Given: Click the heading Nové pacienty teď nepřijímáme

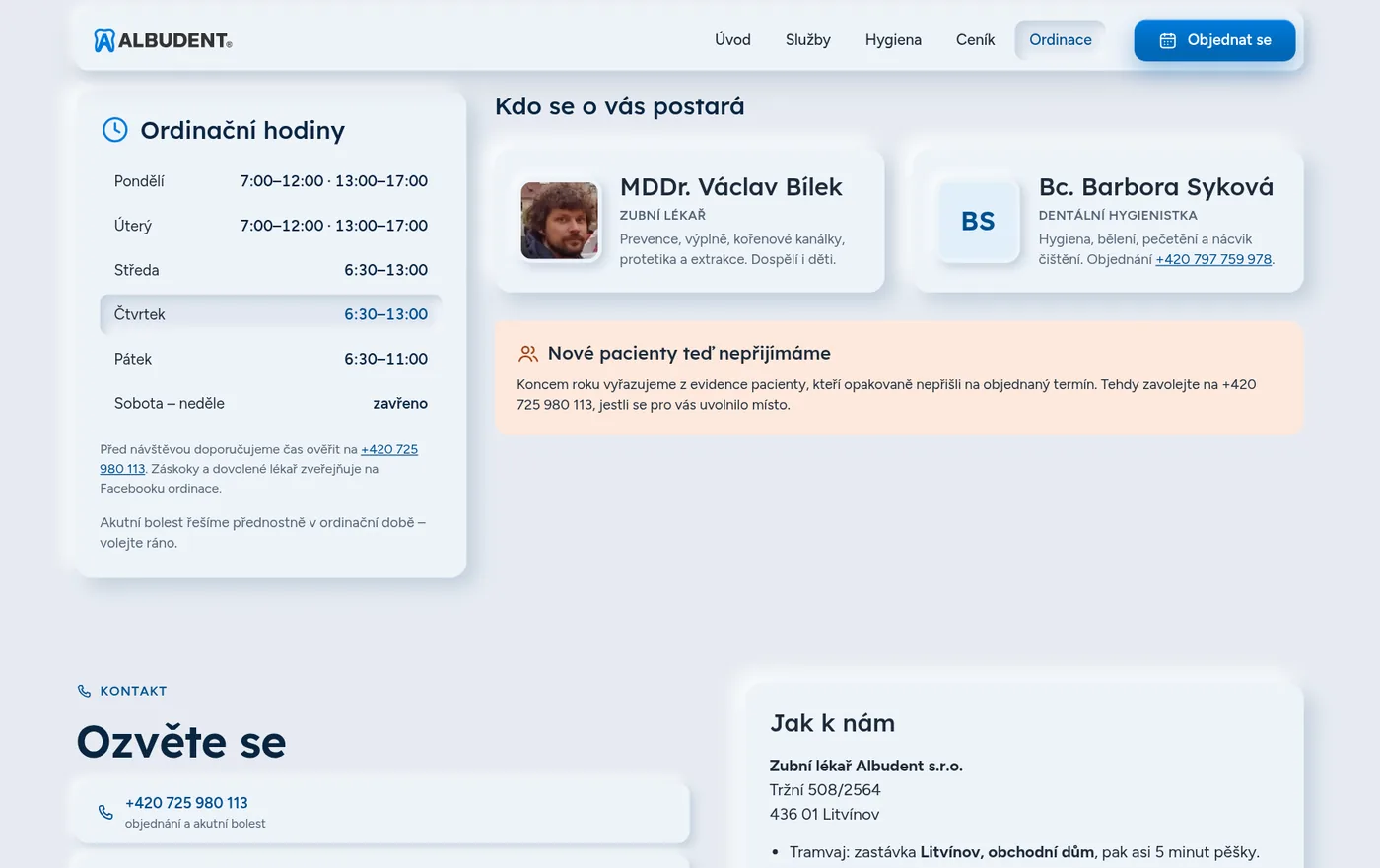Looking at the screenshot, I should pos(689,353).
